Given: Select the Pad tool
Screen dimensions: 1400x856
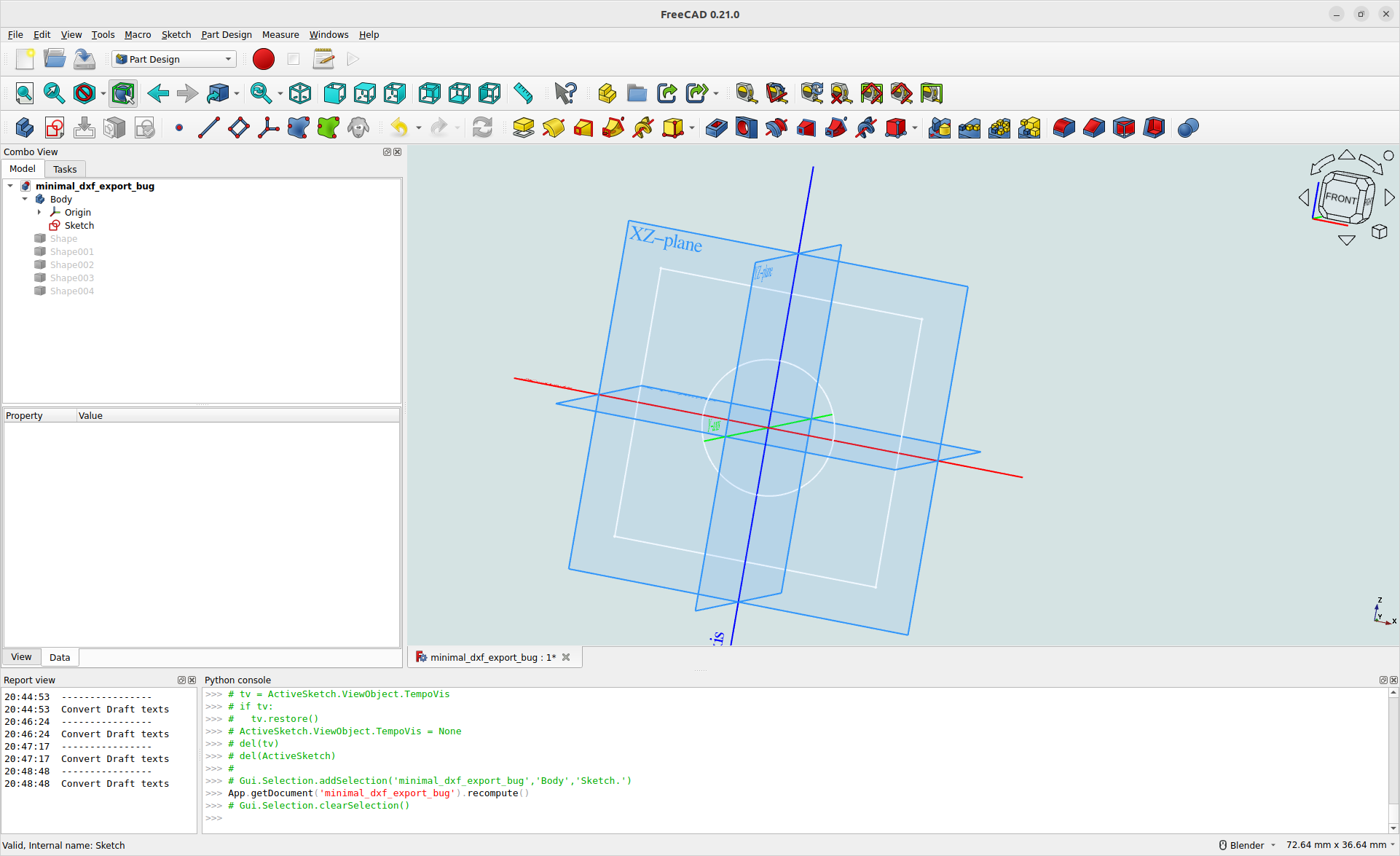Looking at the screenshot, I should point(523,127).
